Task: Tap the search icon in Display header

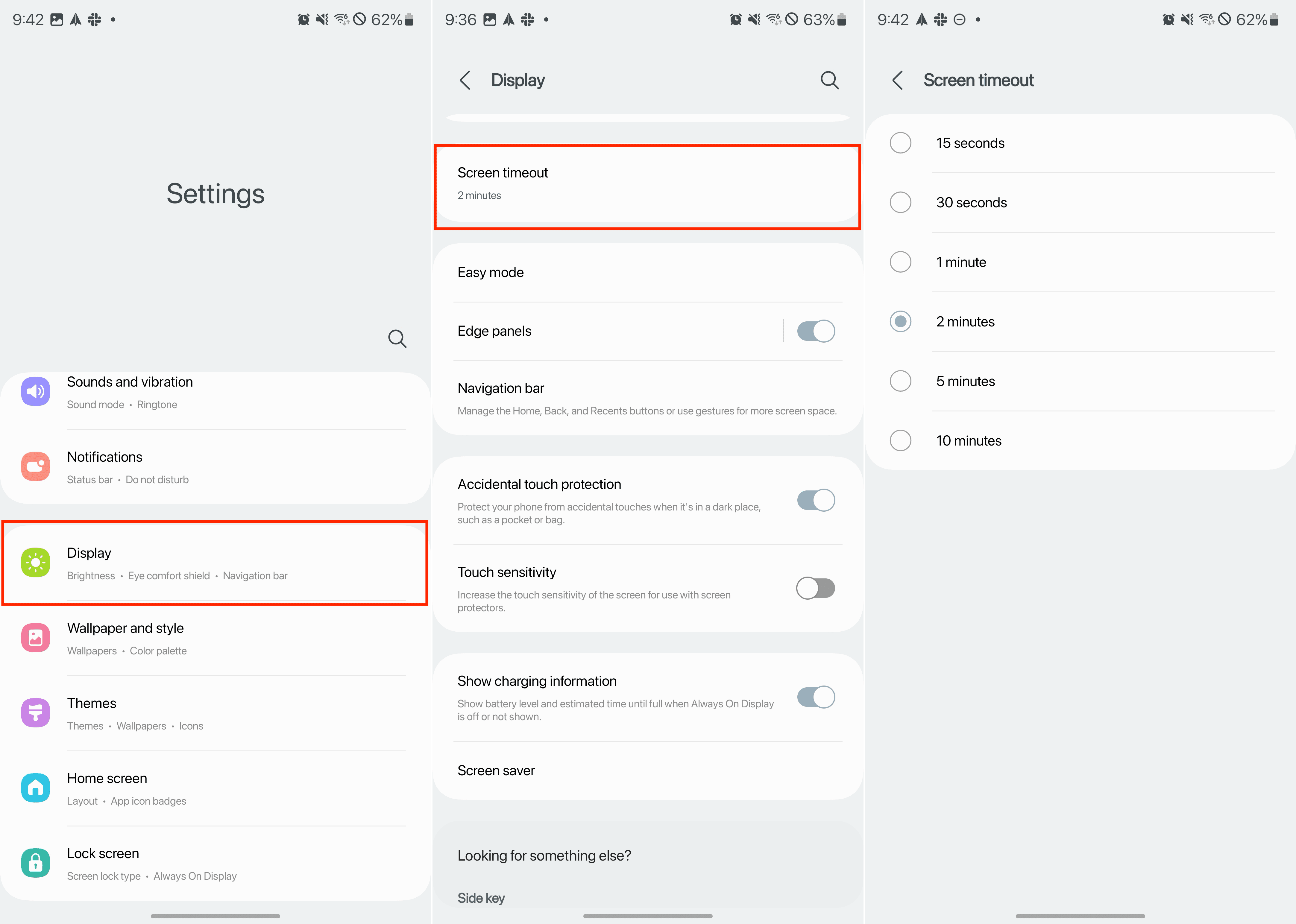Action: pos(829,80)
